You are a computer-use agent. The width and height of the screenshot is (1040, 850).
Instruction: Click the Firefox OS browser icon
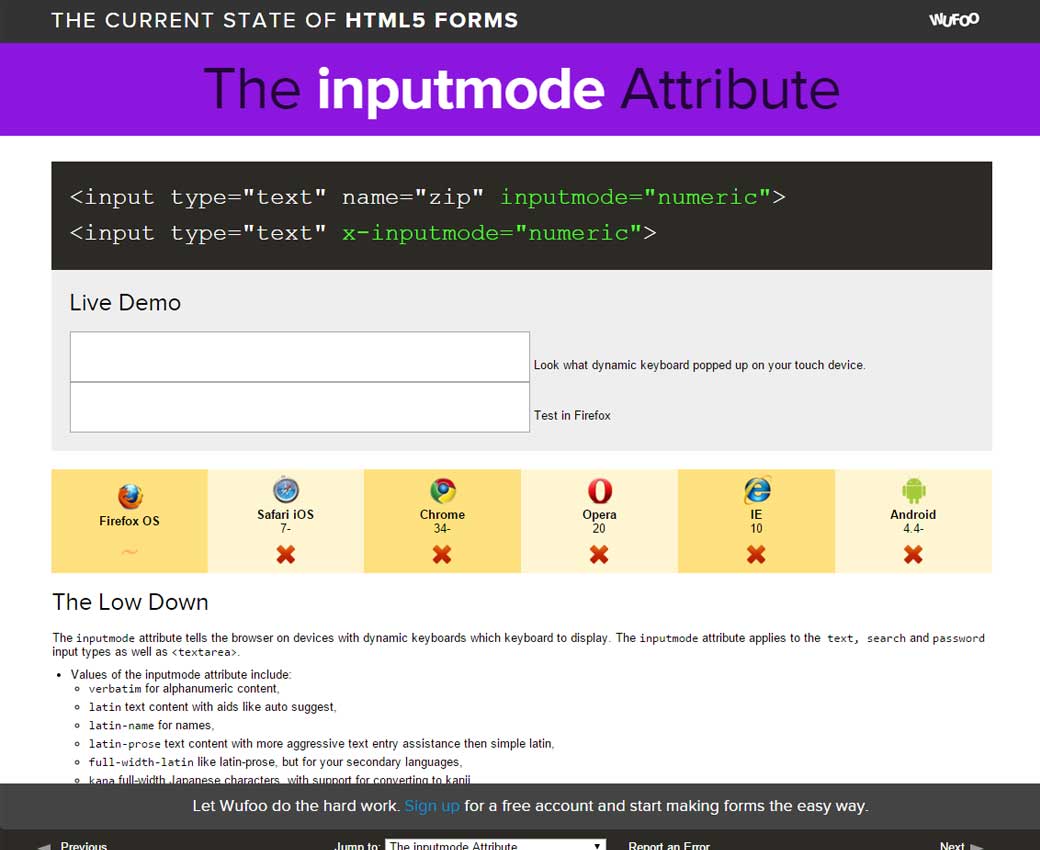click(x=130, y=496)
